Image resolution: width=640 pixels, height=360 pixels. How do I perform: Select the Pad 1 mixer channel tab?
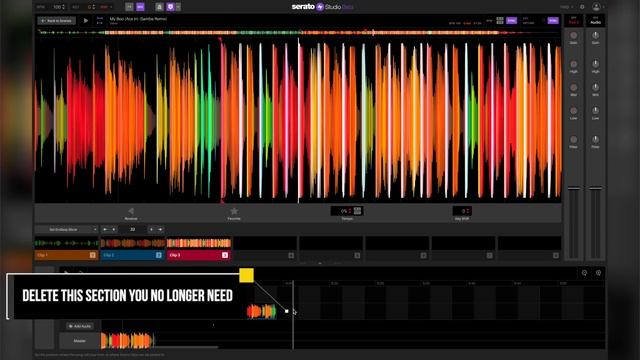(573, 21)
